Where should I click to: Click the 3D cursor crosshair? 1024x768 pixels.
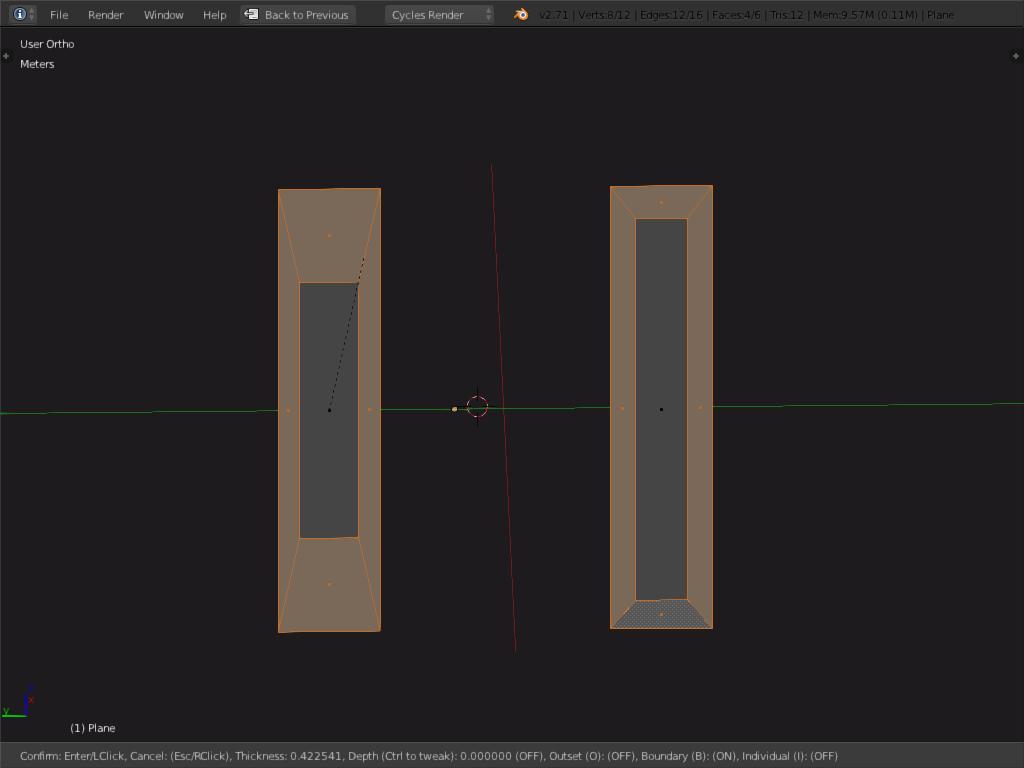(478, 407)
